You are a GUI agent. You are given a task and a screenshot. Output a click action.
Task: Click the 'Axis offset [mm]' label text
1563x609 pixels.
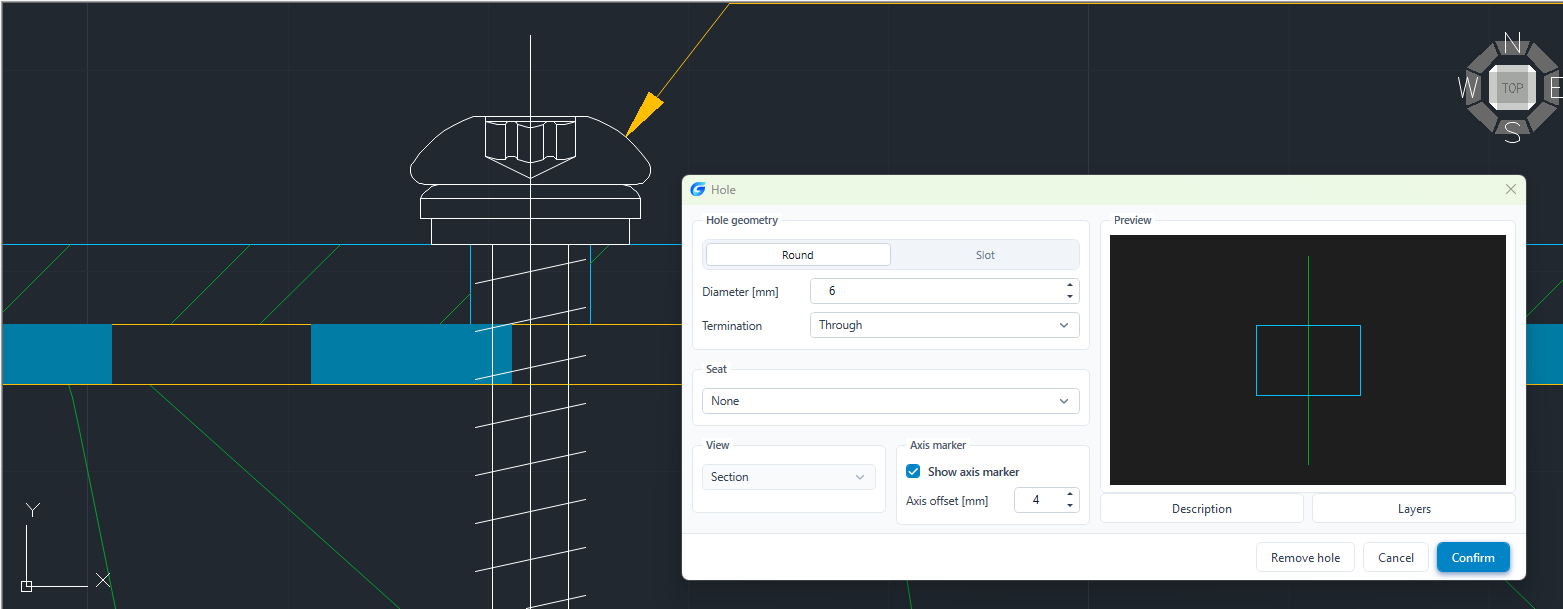point(947,501)
